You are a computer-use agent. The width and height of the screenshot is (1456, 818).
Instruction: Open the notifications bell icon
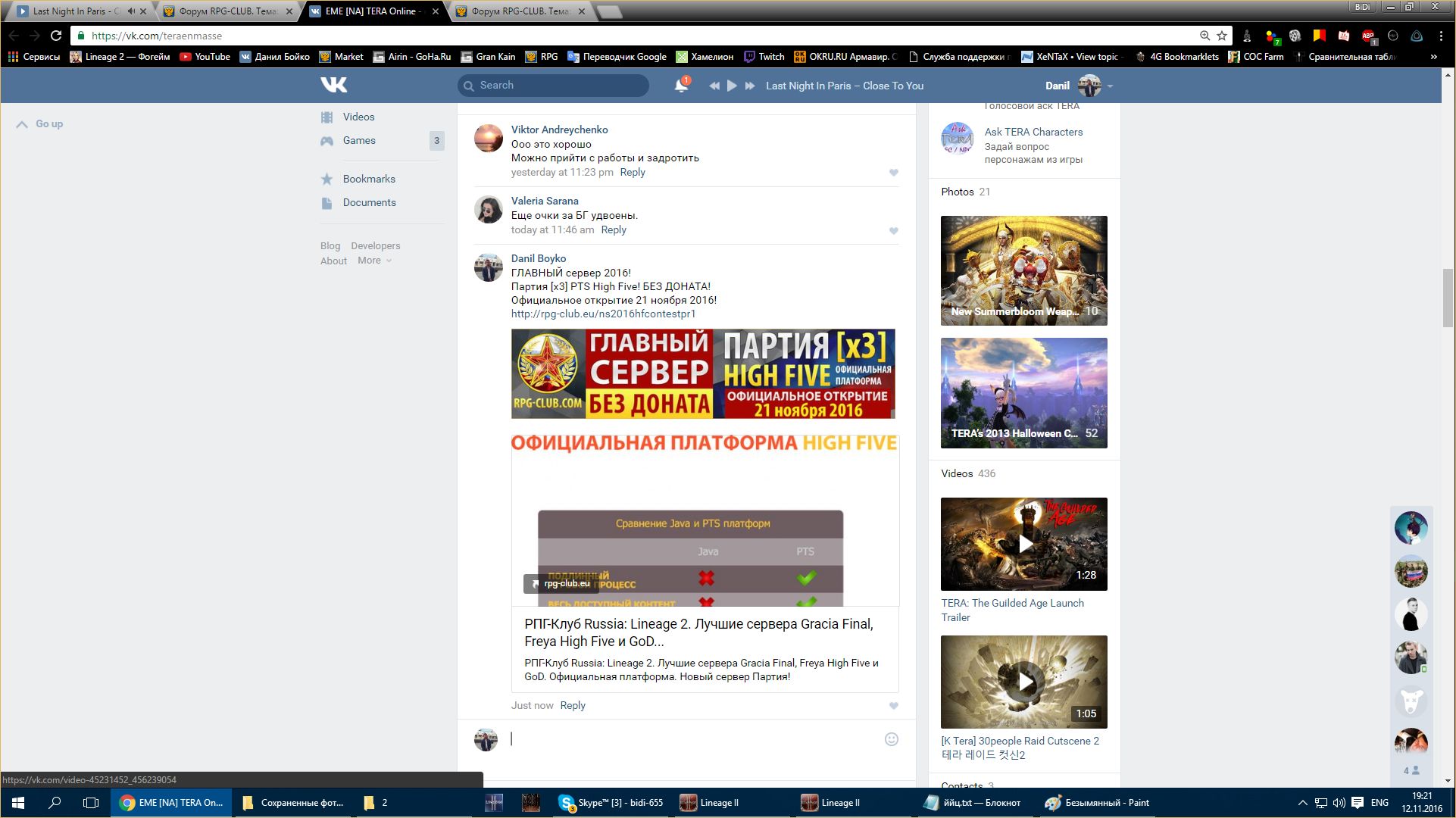point(680,86)
